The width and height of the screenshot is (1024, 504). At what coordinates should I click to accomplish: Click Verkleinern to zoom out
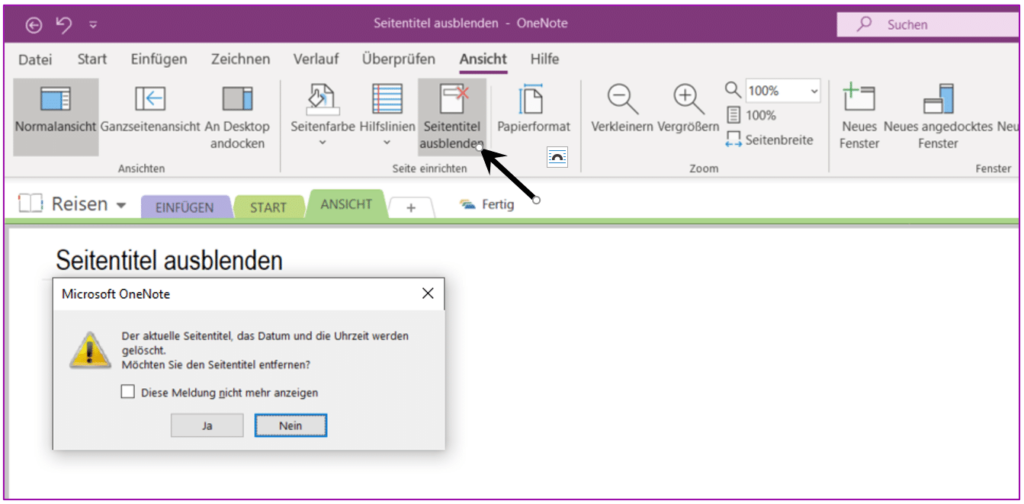click(x=622, y=109)
